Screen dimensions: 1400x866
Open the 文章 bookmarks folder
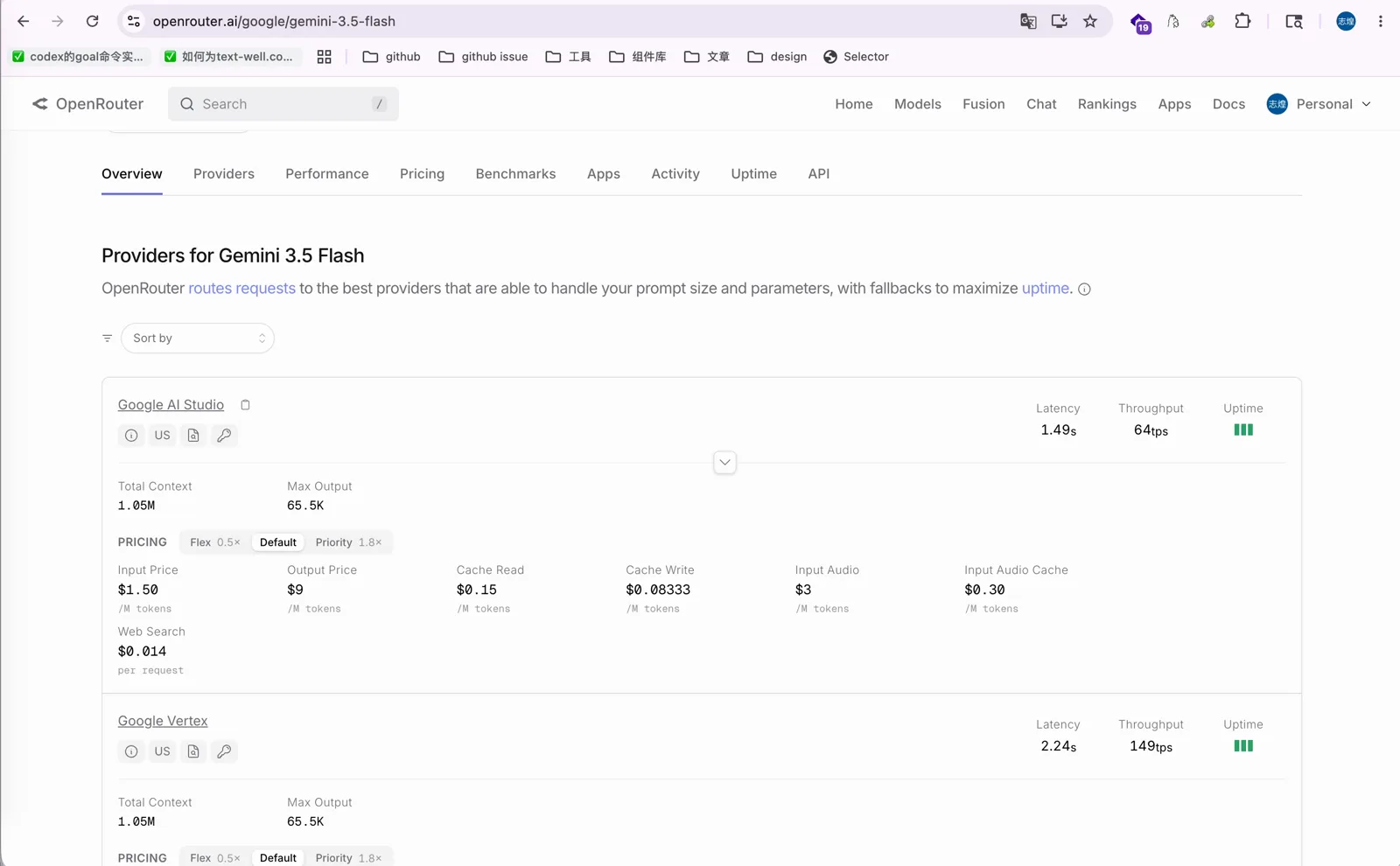(x=706, y=57)
